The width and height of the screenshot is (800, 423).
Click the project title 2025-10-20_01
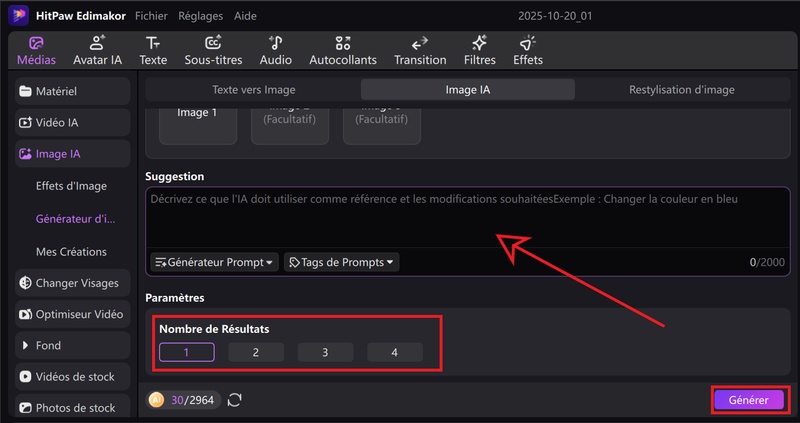pyautogui.click(x=555, y=16)
